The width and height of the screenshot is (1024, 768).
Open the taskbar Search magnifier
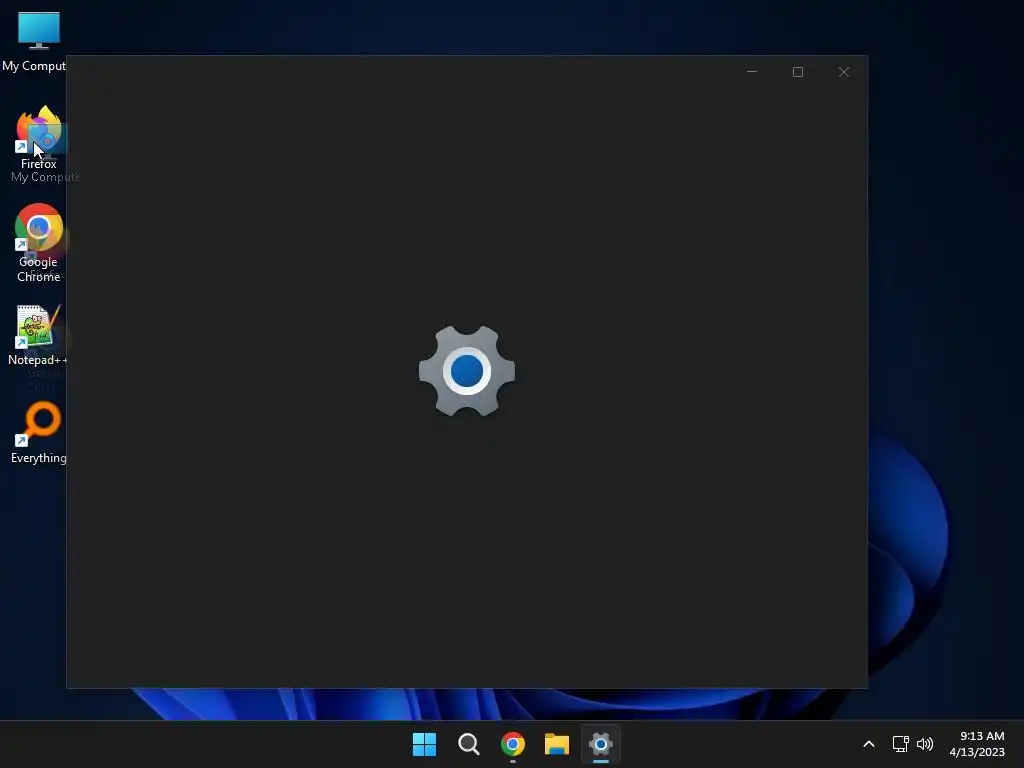click(x=468, y=744)
